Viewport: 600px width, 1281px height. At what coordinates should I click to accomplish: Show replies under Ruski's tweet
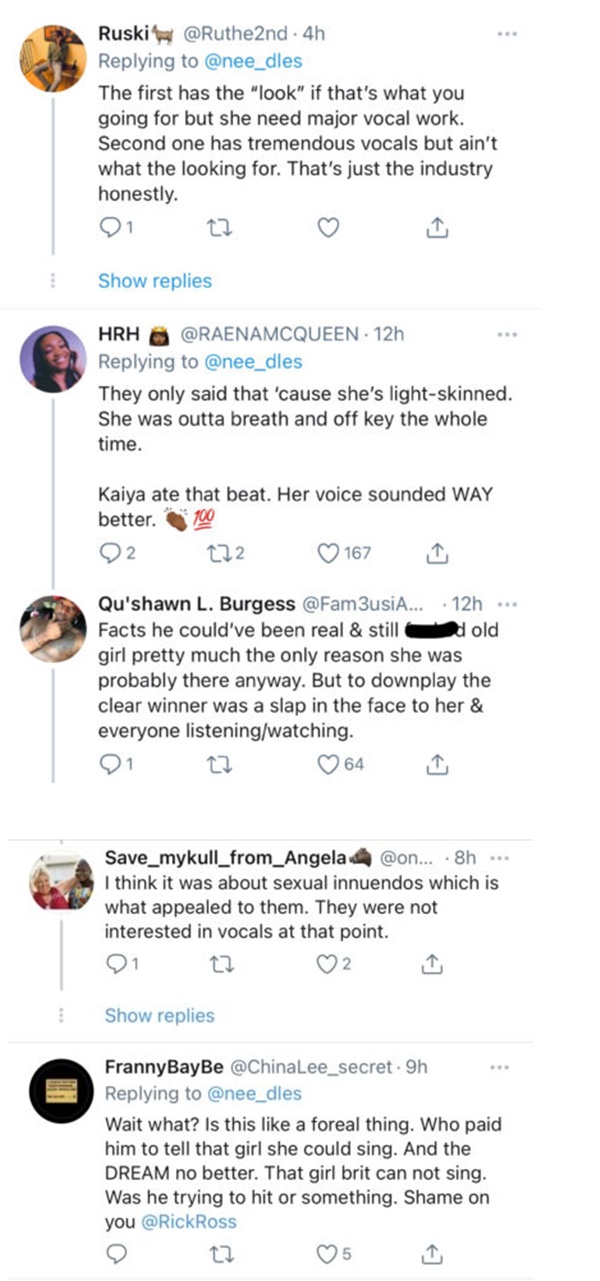click(x=155, y=281)
